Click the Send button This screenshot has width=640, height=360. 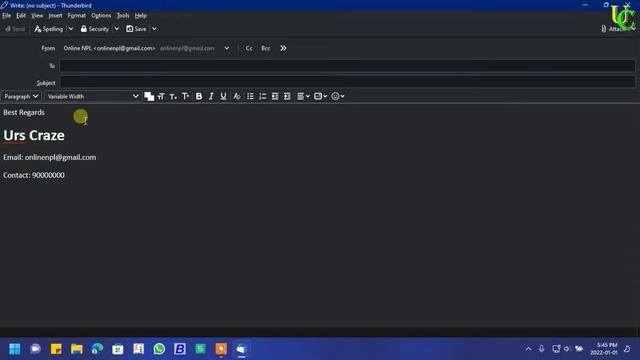[x=15, y=29]
